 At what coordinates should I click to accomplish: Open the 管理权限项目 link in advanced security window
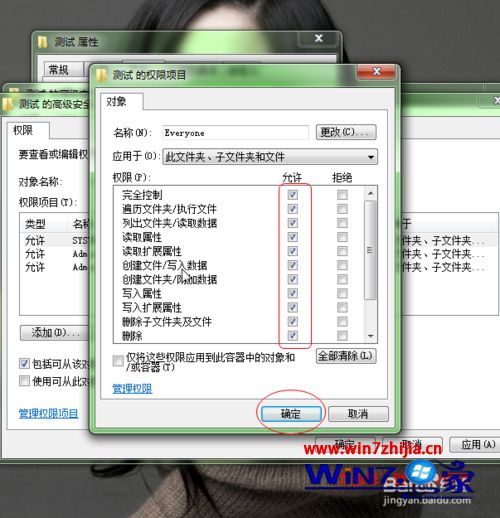click(x=49, y=413)
